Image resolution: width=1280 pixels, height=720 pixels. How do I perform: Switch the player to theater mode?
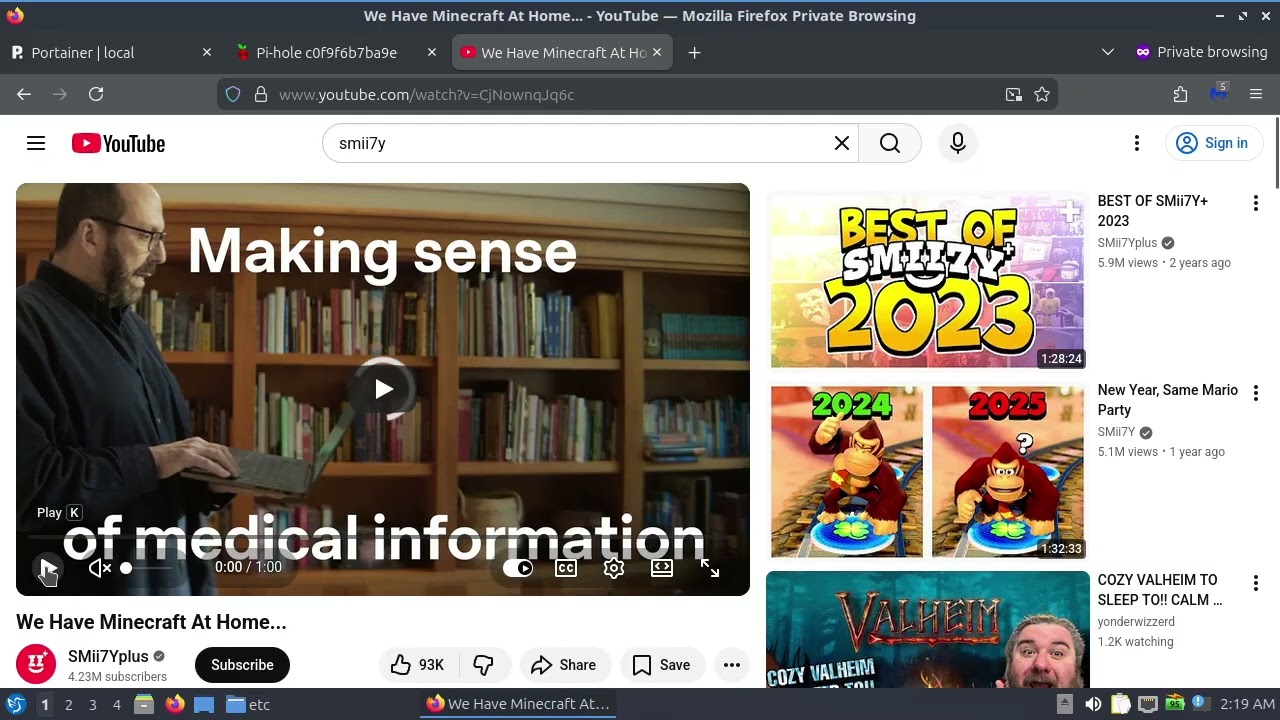662,568
